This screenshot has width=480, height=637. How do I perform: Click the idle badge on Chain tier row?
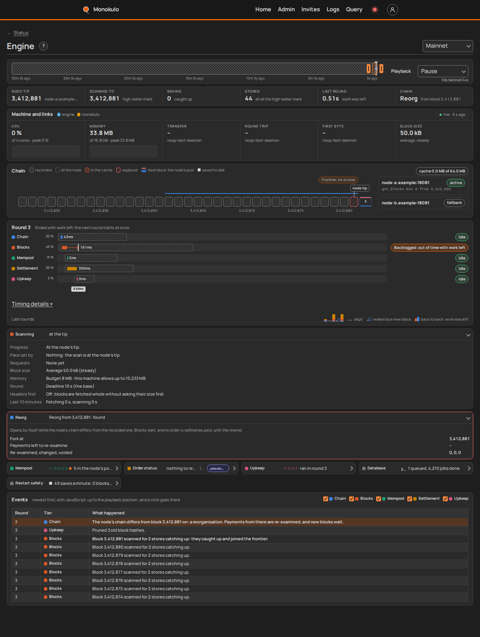tap(461, 237)
